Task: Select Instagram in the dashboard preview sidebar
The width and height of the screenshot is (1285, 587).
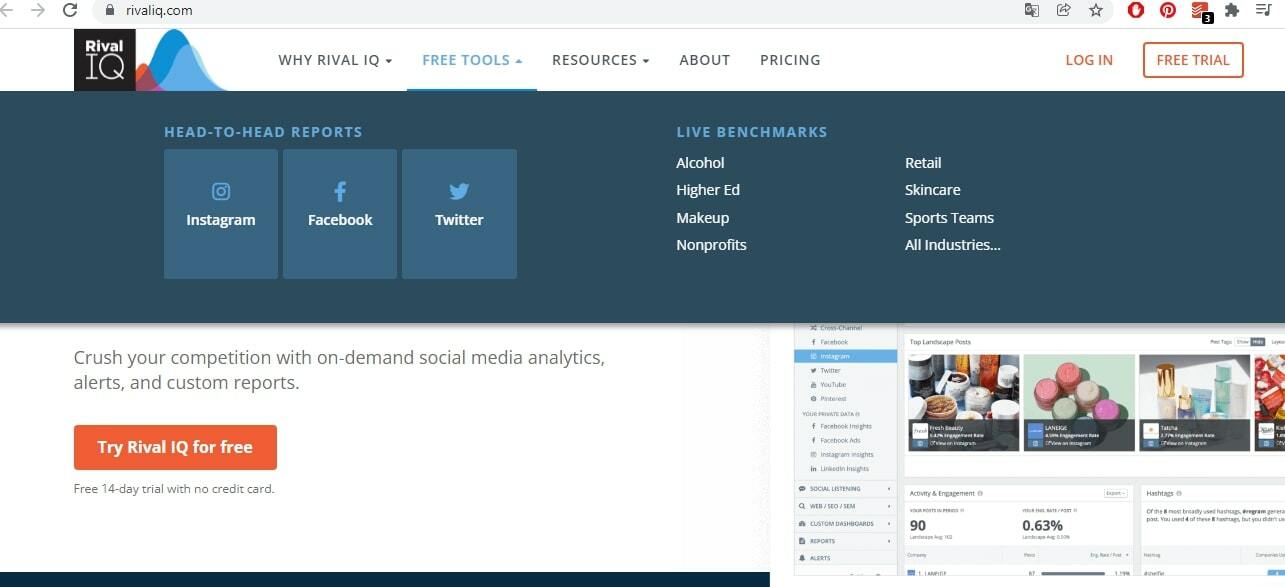Action: (x=846, y=356)
